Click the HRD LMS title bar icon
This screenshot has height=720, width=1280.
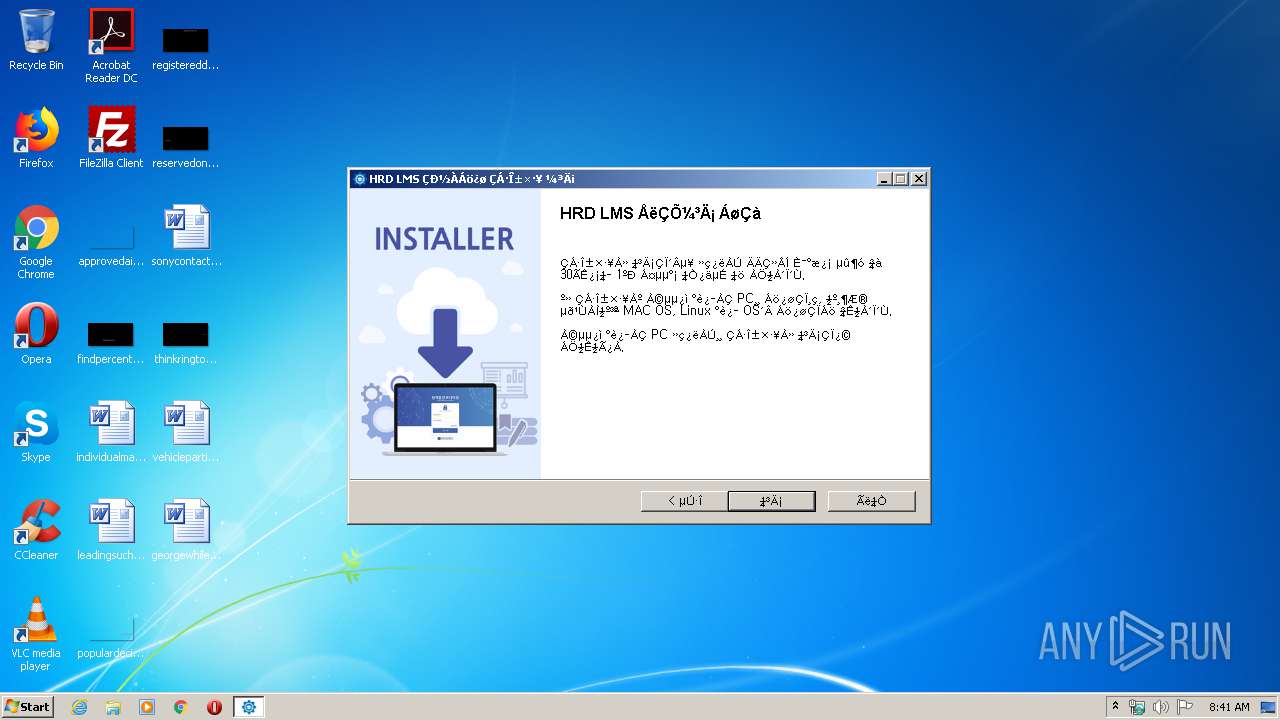coord(360,179)
